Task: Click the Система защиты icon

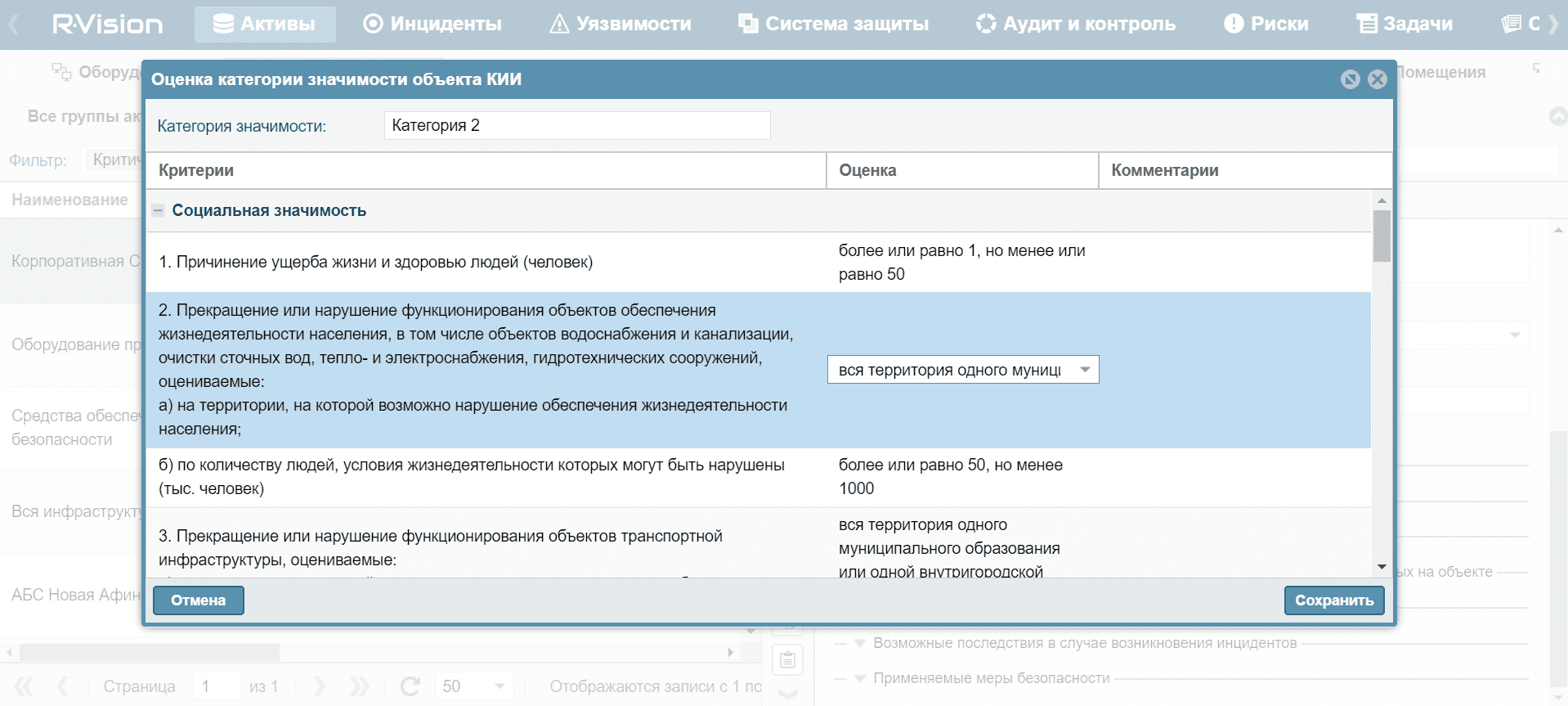Action: tap(747, 24)
